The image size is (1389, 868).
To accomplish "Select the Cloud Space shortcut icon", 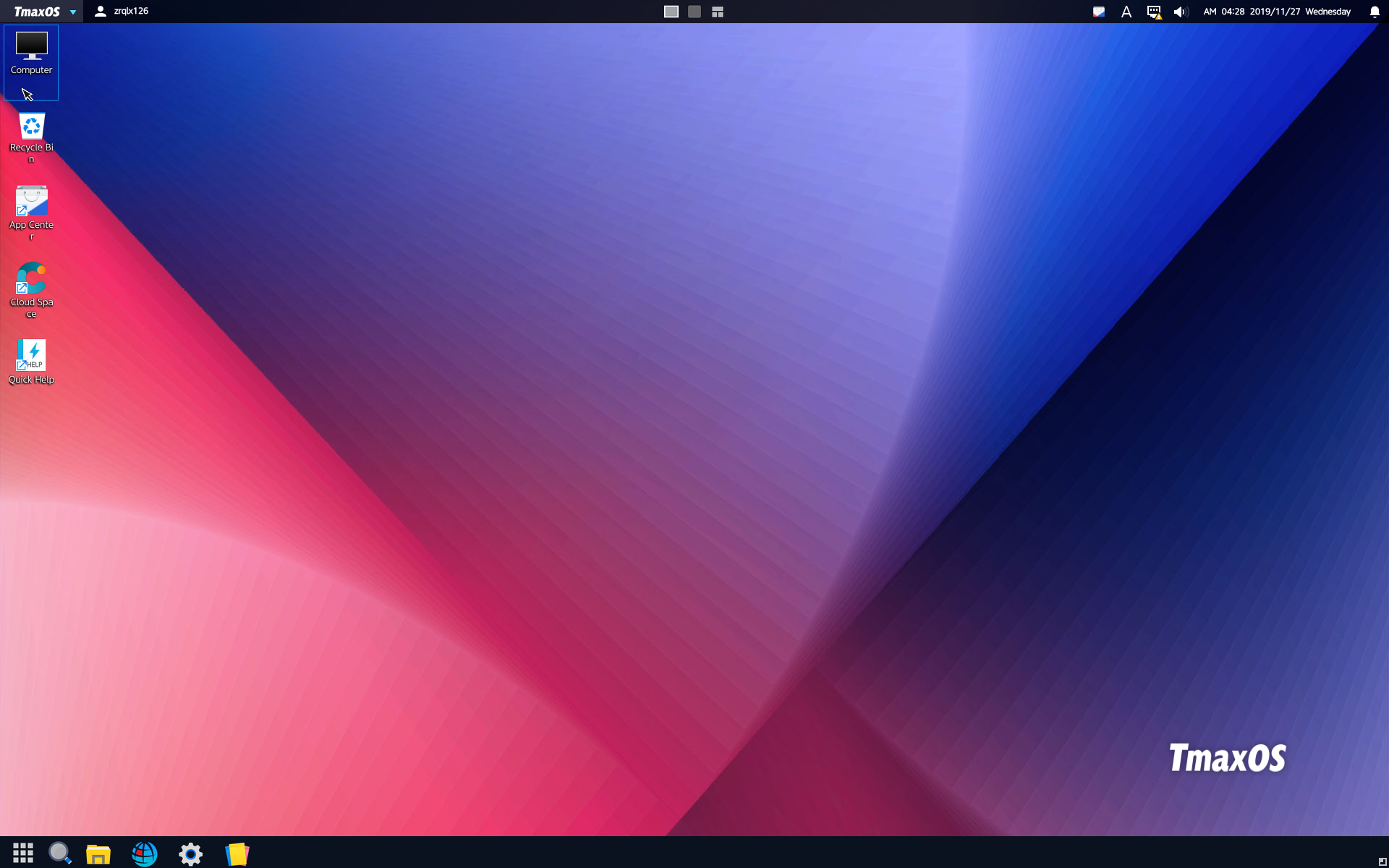I will coord(31,290).
